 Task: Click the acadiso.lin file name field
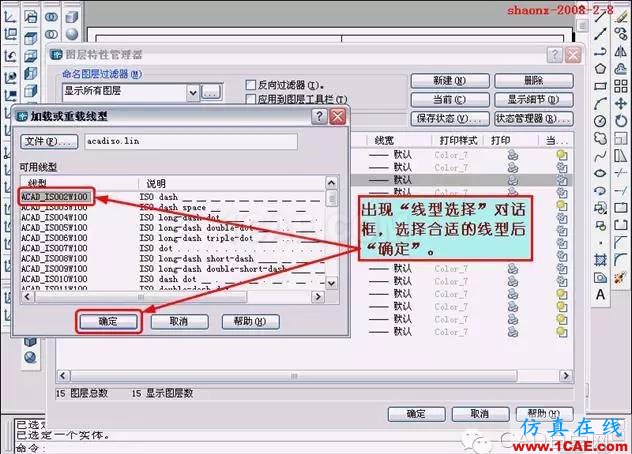click(x=191, y=142)
